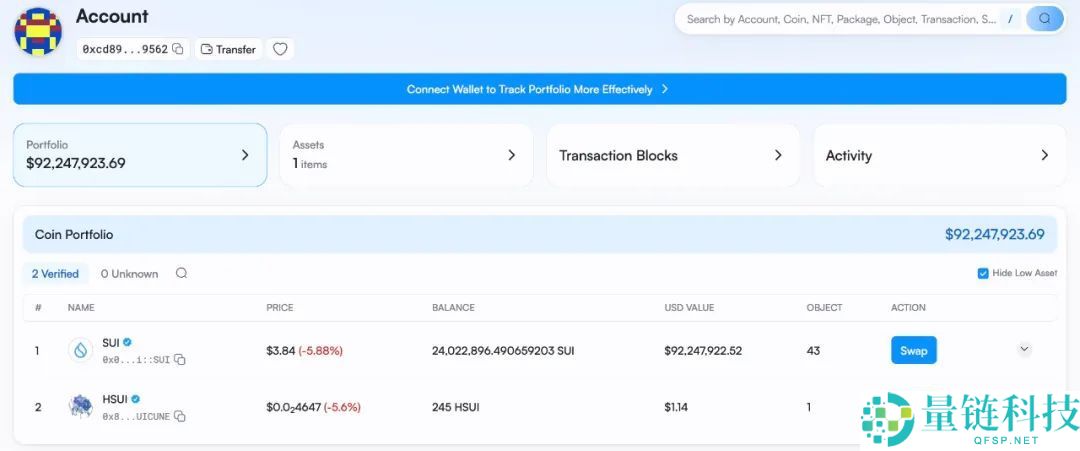The width and height of the screenshot is (1080, 451).
Task: Click the 245 HSUI balance cell
Action: [455, 407]
